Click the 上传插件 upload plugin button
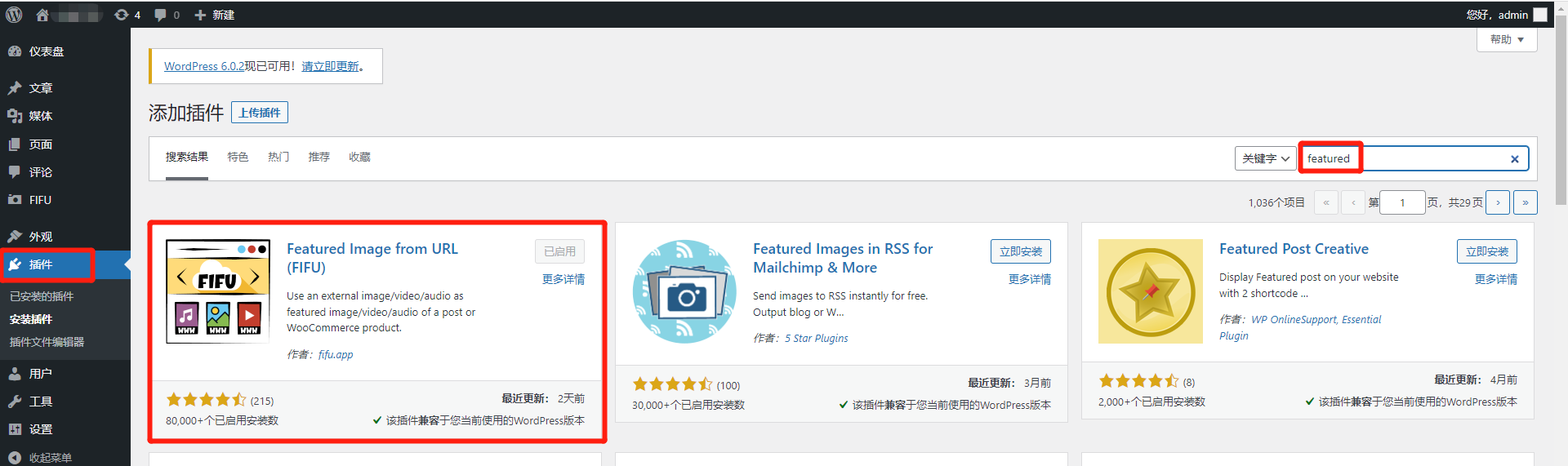The image size is (1568, 466). (260, 113)
